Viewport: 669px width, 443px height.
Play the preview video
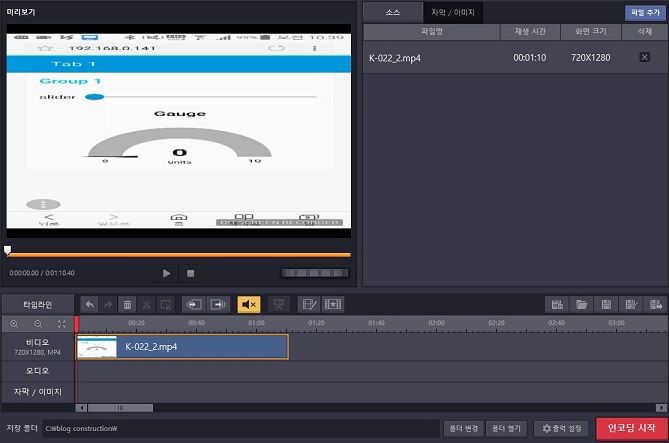pos(166,273)
